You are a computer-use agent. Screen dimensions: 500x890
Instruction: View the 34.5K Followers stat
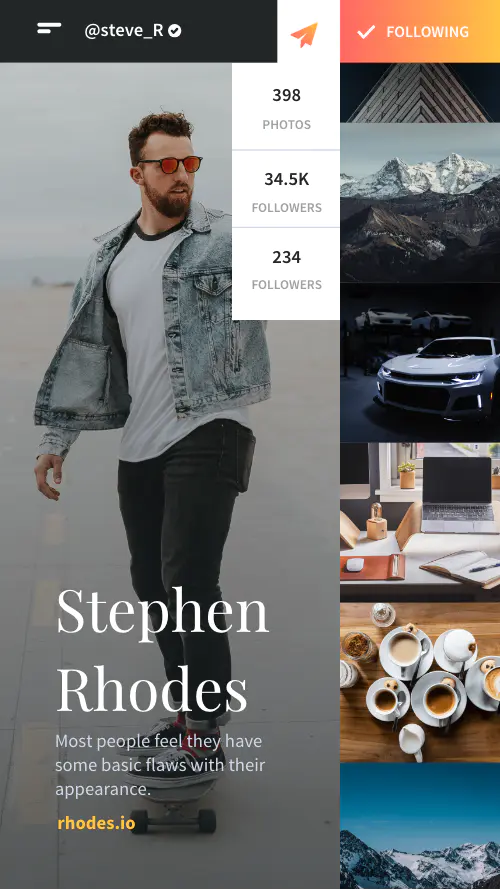coord(286,190)
